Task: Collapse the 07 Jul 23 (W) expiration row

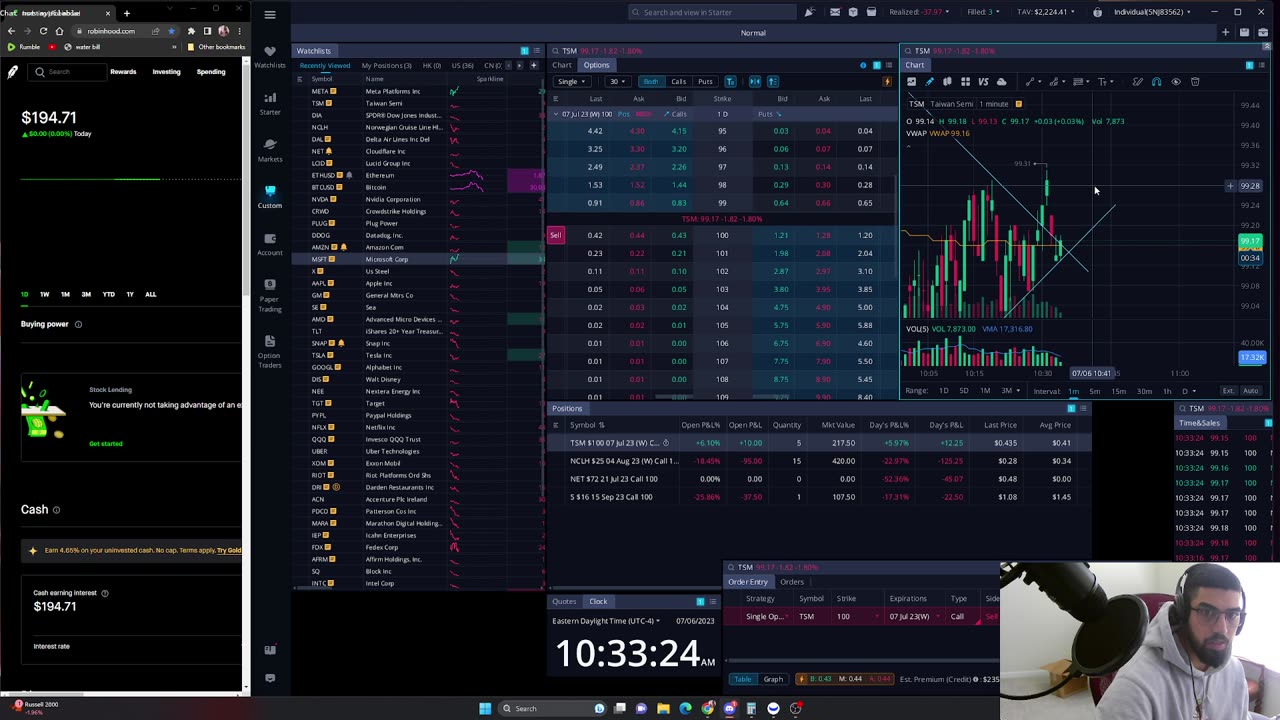Action: (556, 114)
